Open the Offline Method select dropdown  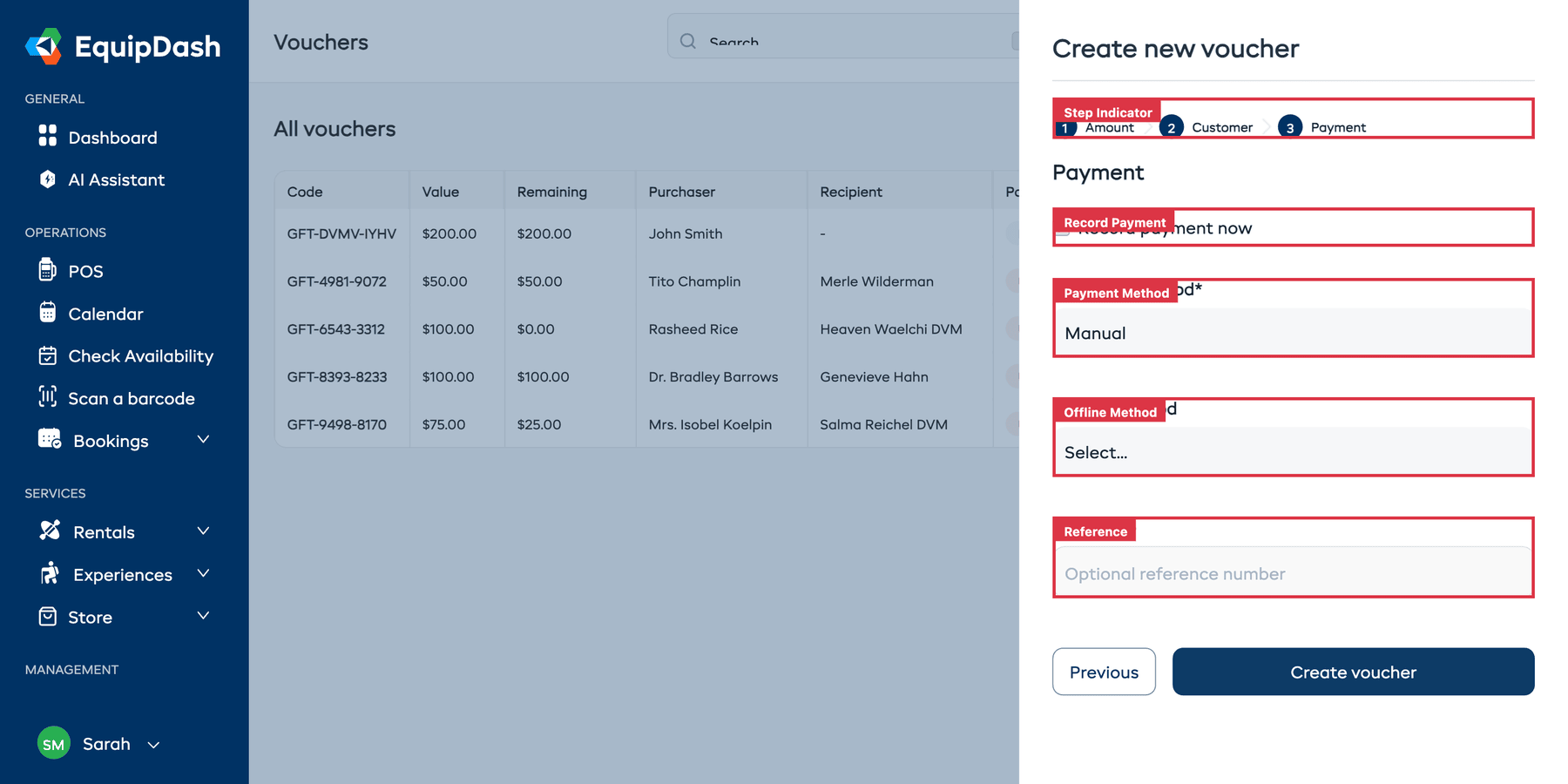tap(1293, 452)
